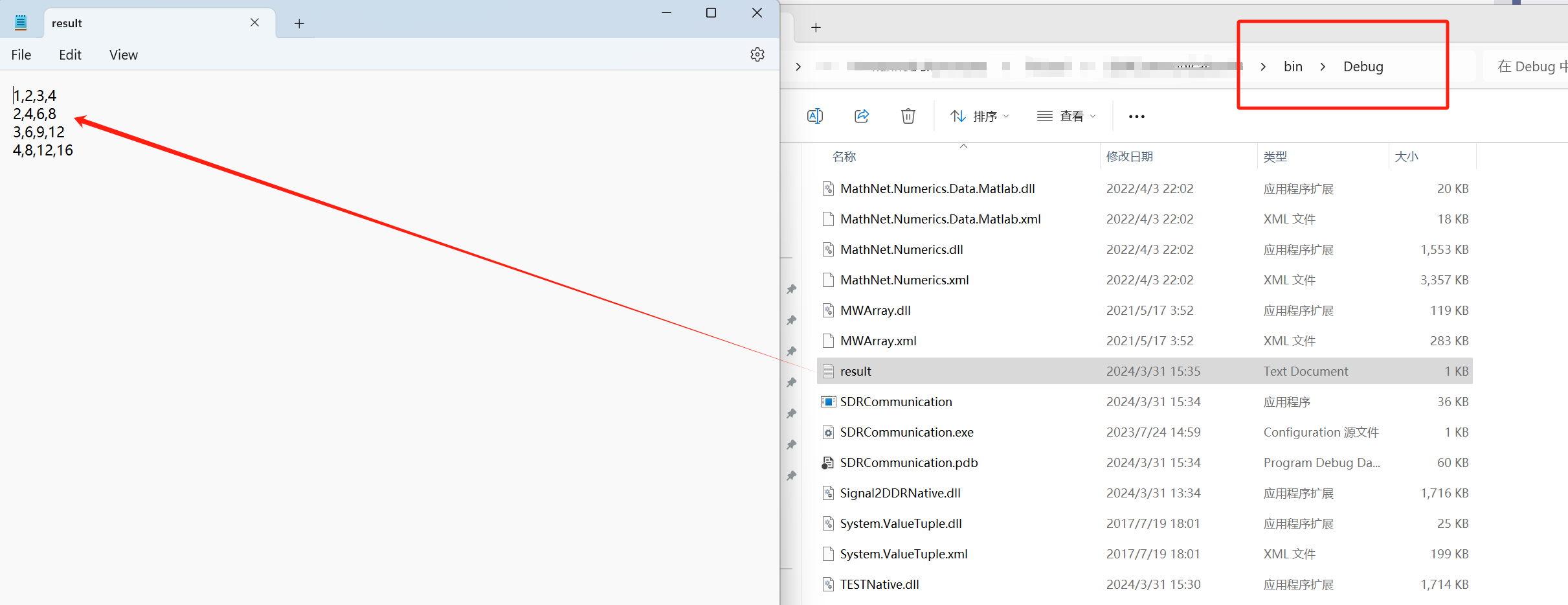Open the View menu in Notepad
The height and width of the screenshot is (605, 1568).
123,55
